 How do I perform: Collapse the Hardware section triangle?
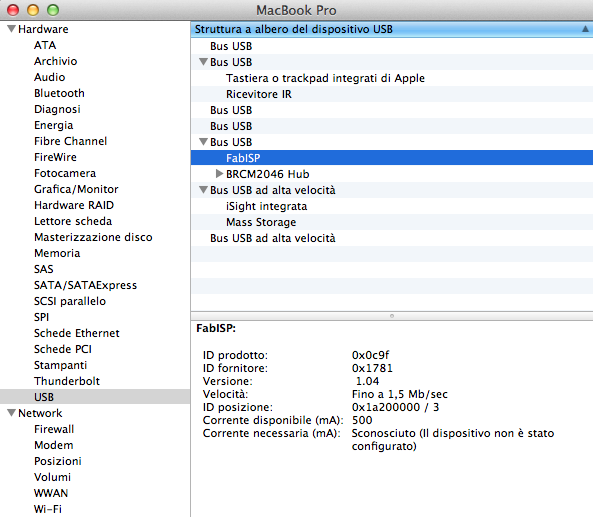11,29
